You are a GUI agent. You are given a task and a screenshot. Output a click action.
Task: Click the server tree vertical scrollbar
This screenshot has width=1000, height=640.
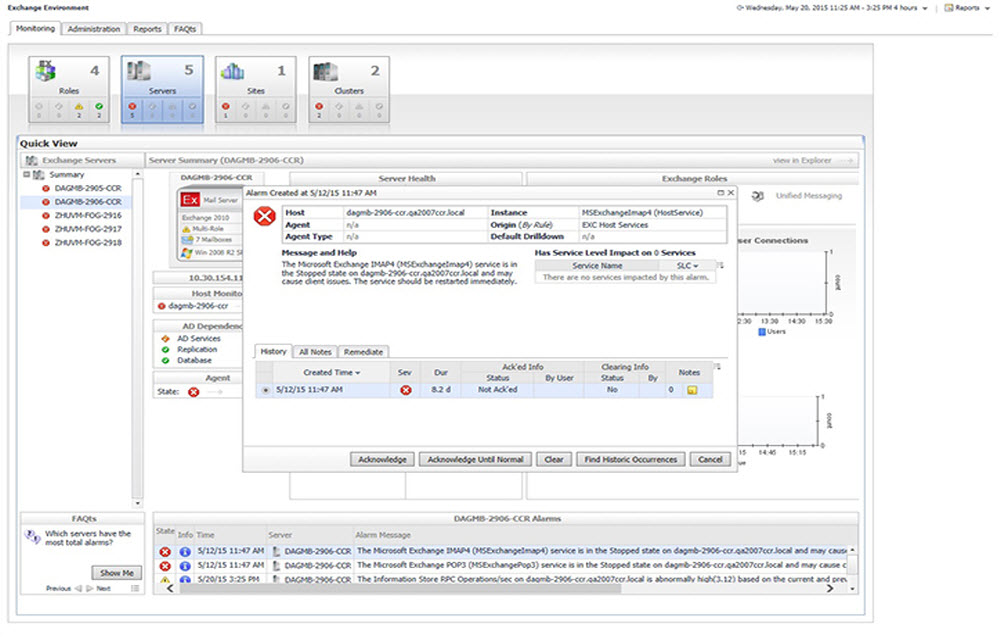pyautogui.click(x=137, y=338)
